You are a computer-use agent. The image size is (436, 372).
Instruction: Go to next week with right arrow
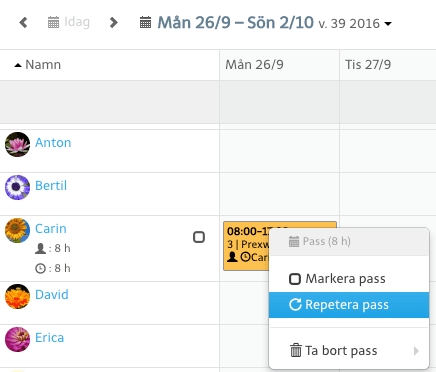click(114, 23)
